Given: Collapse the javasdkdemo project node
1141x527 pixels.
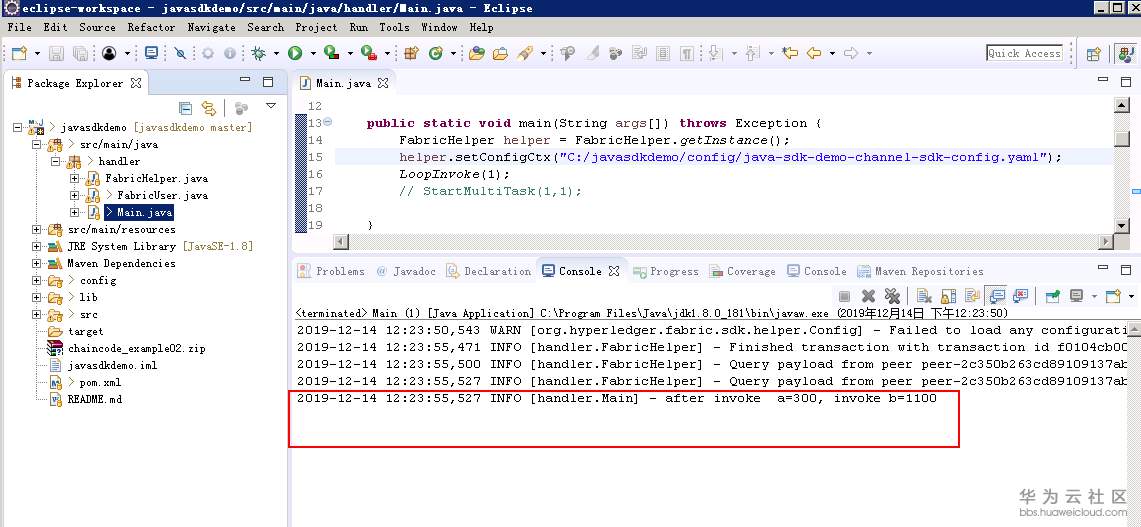Looking at the screenshot, I should pos(17,127).
